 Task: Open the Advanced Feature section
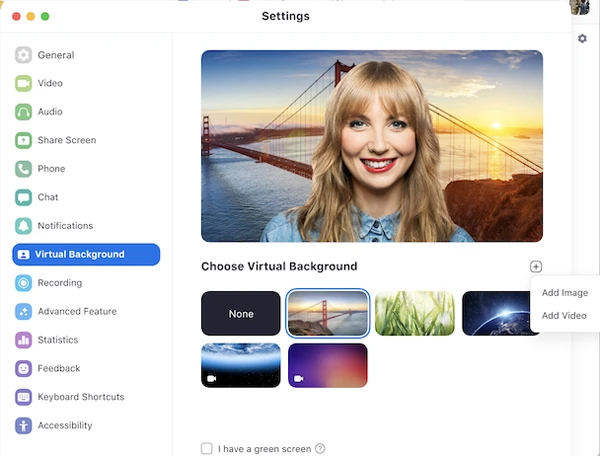coord(76,312)
